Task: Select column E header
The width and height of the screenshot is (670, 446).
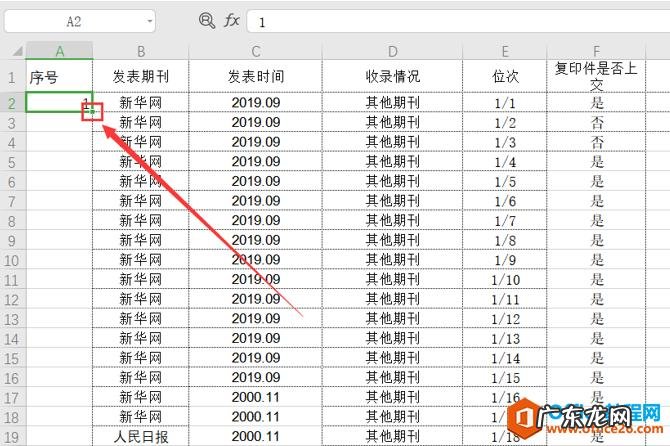Action: (505, 51)
